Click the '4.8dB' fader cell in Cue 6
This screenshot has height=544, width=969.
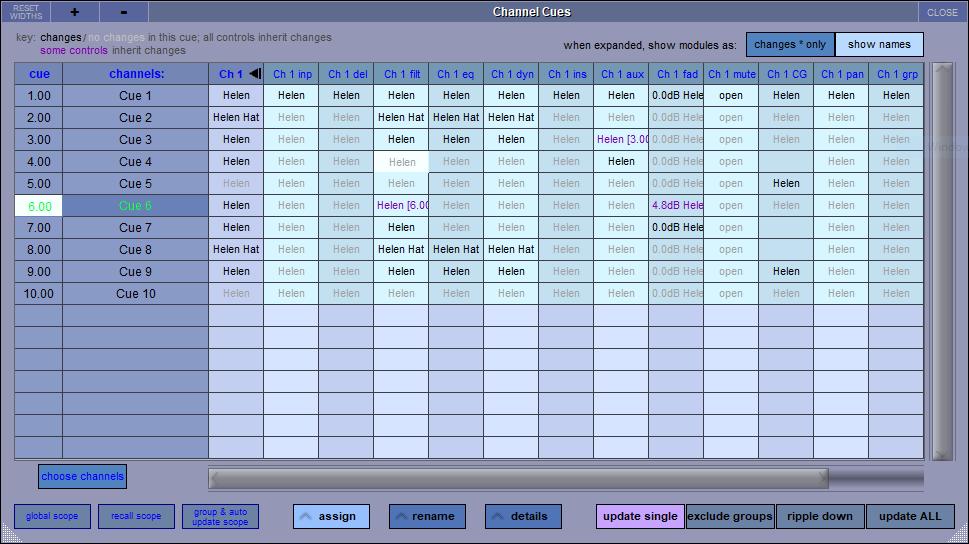pyautogui.click(x=677, y=205)
